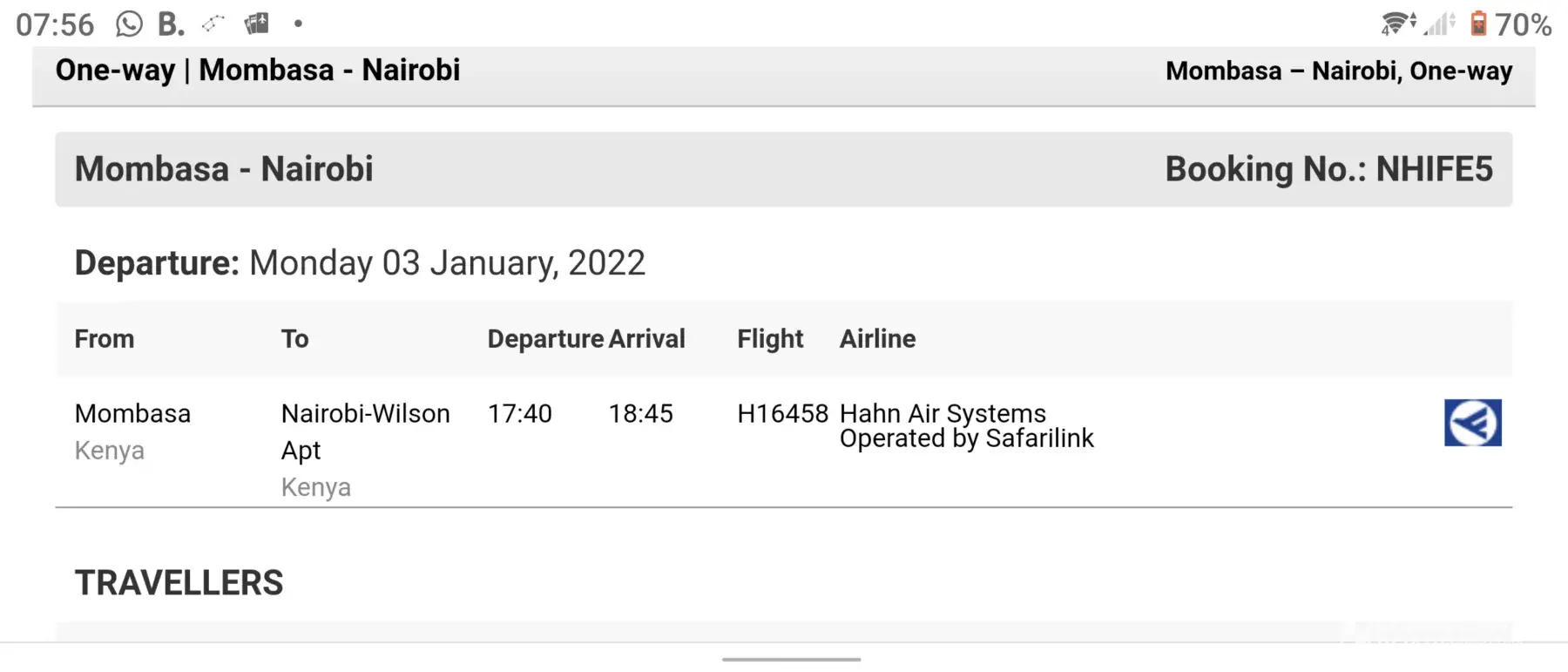Tap the cards notification icon in status bar

[257, 24]
